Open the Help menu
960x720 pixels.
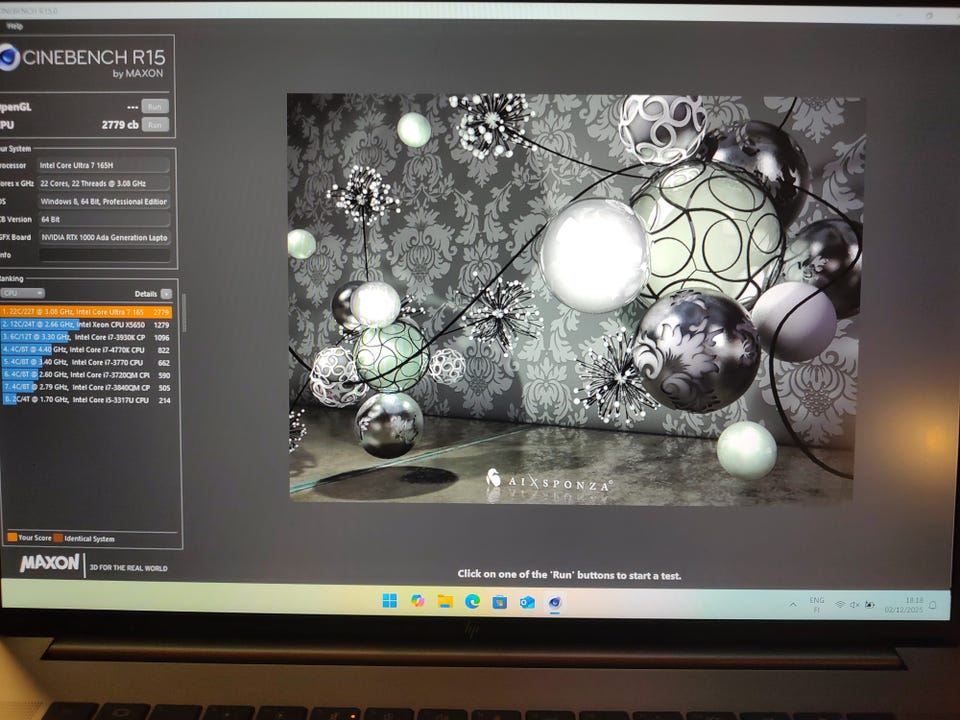coord(14,26)
